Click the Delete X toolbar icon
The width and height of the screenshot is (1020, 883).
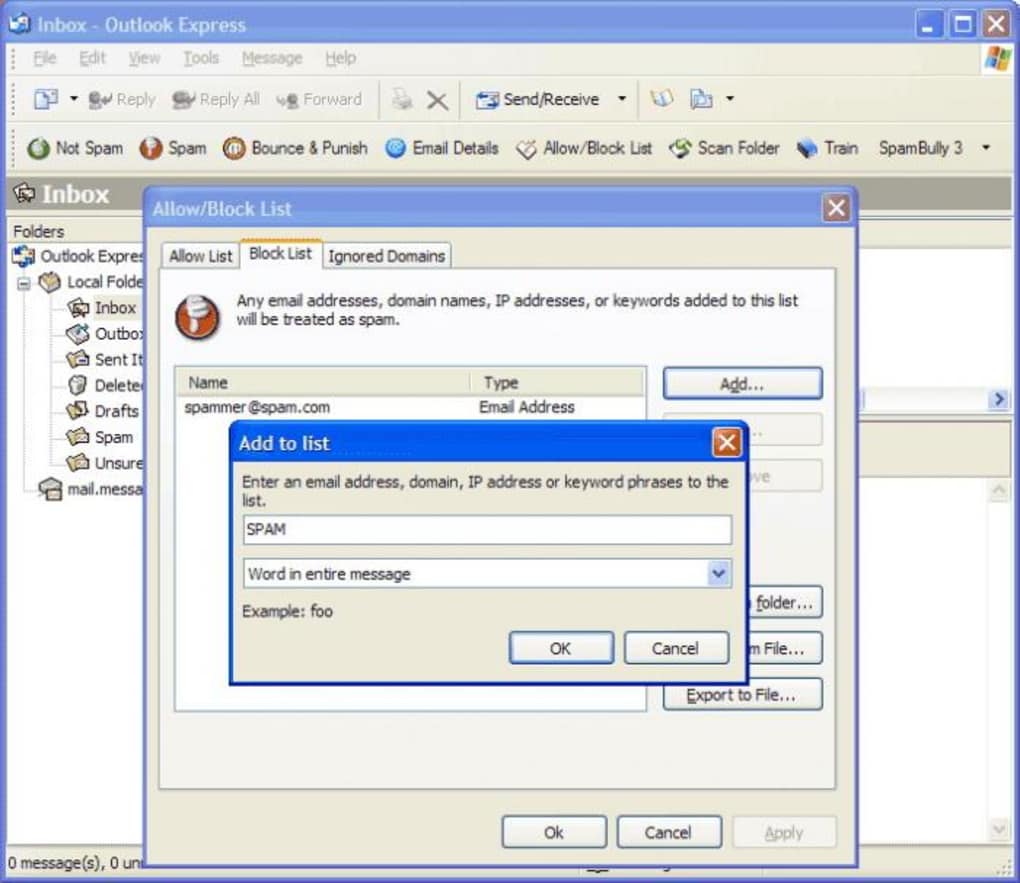coord(437,100)
